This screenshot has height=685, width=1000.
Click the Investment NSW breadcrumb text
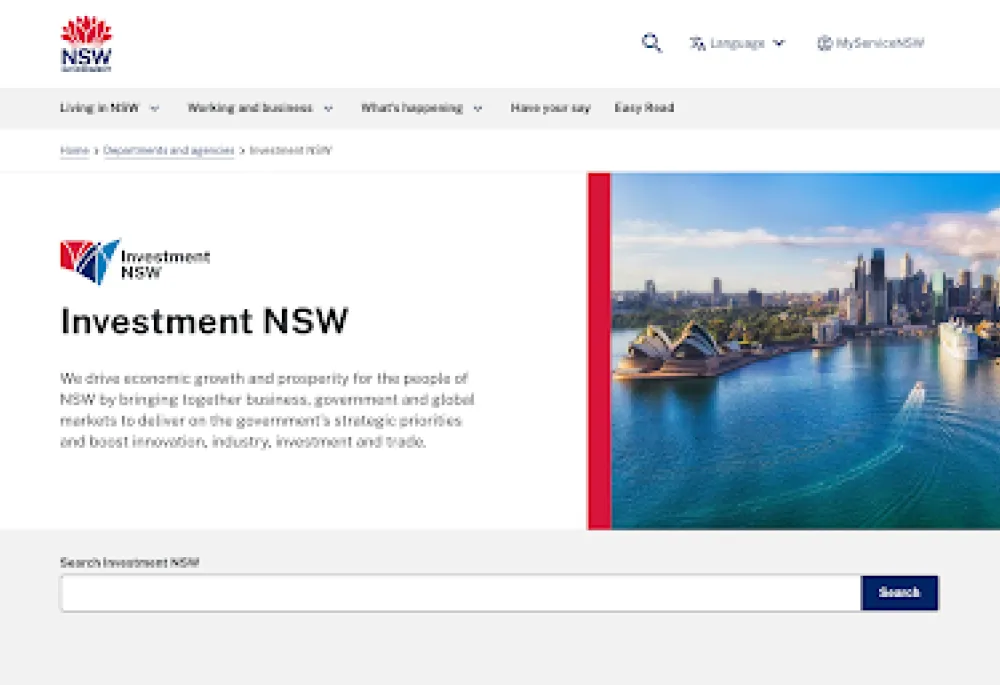click(291, 151)
